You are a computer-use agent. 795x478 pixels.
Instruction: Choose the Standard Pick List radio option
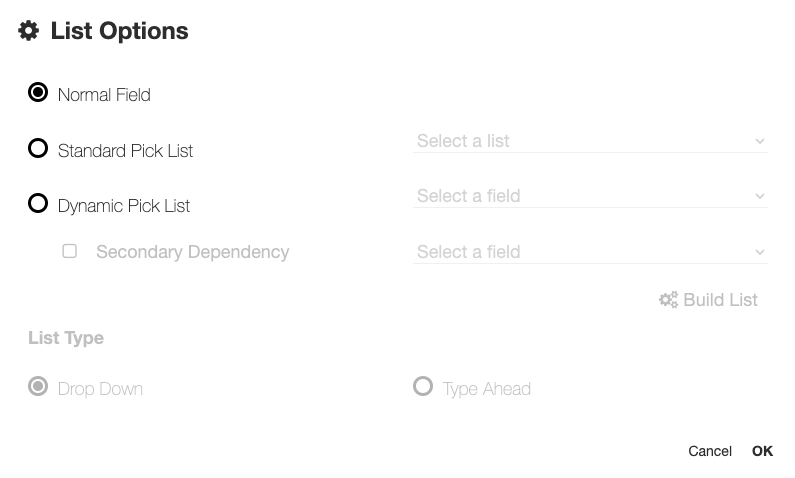click(38, 149)
